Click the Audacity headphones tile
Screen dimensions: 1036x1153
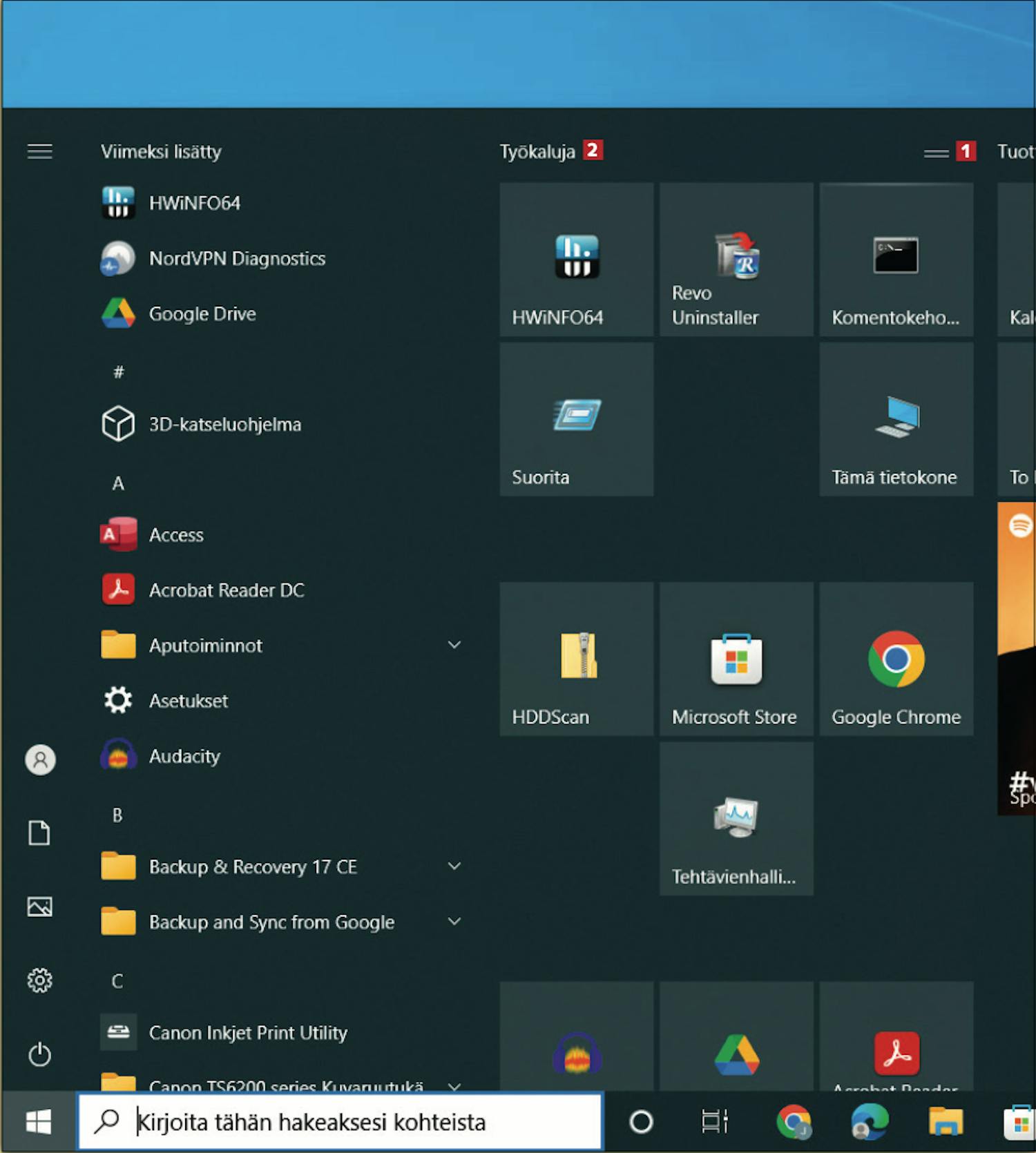pyautogui.click(x=577, y=1036)
